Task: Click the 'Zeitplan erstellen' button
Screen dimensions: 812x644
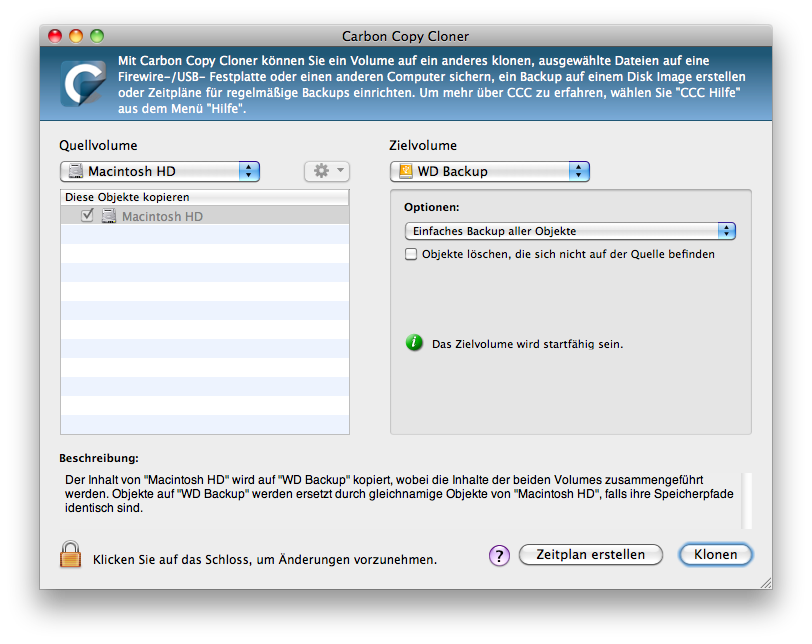Action: click(x=591, y=554)
